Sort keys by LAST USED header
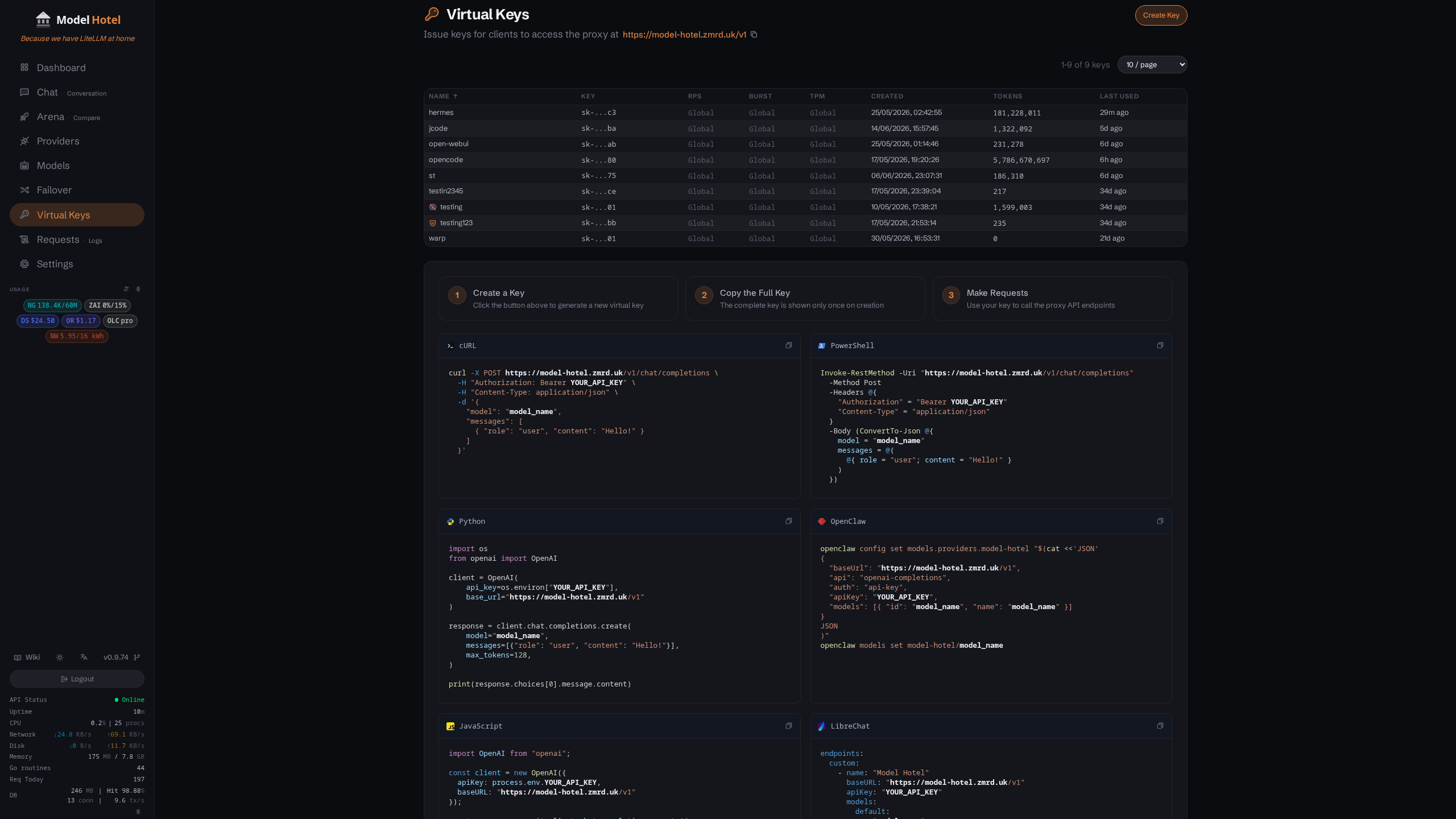1456x819 pixels. tap(1119, 96)
